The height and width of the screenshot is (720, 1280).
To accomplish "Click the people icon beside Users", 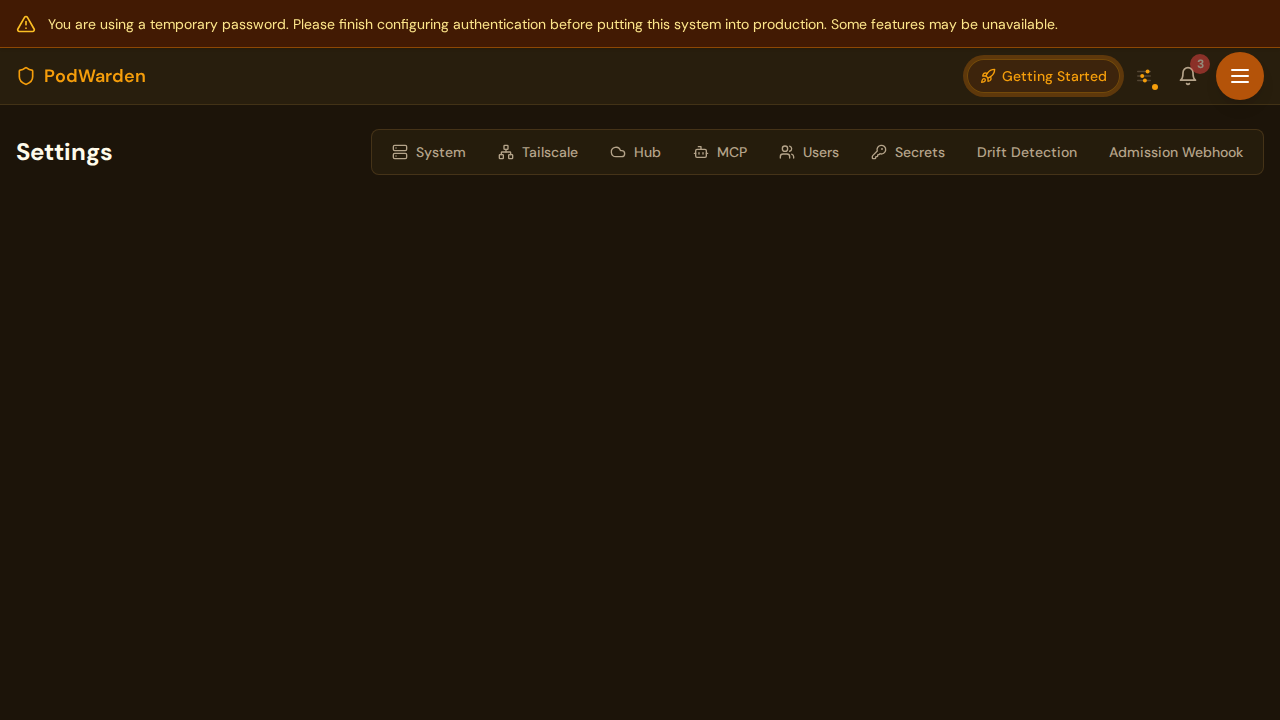I will tap(787, 152).
